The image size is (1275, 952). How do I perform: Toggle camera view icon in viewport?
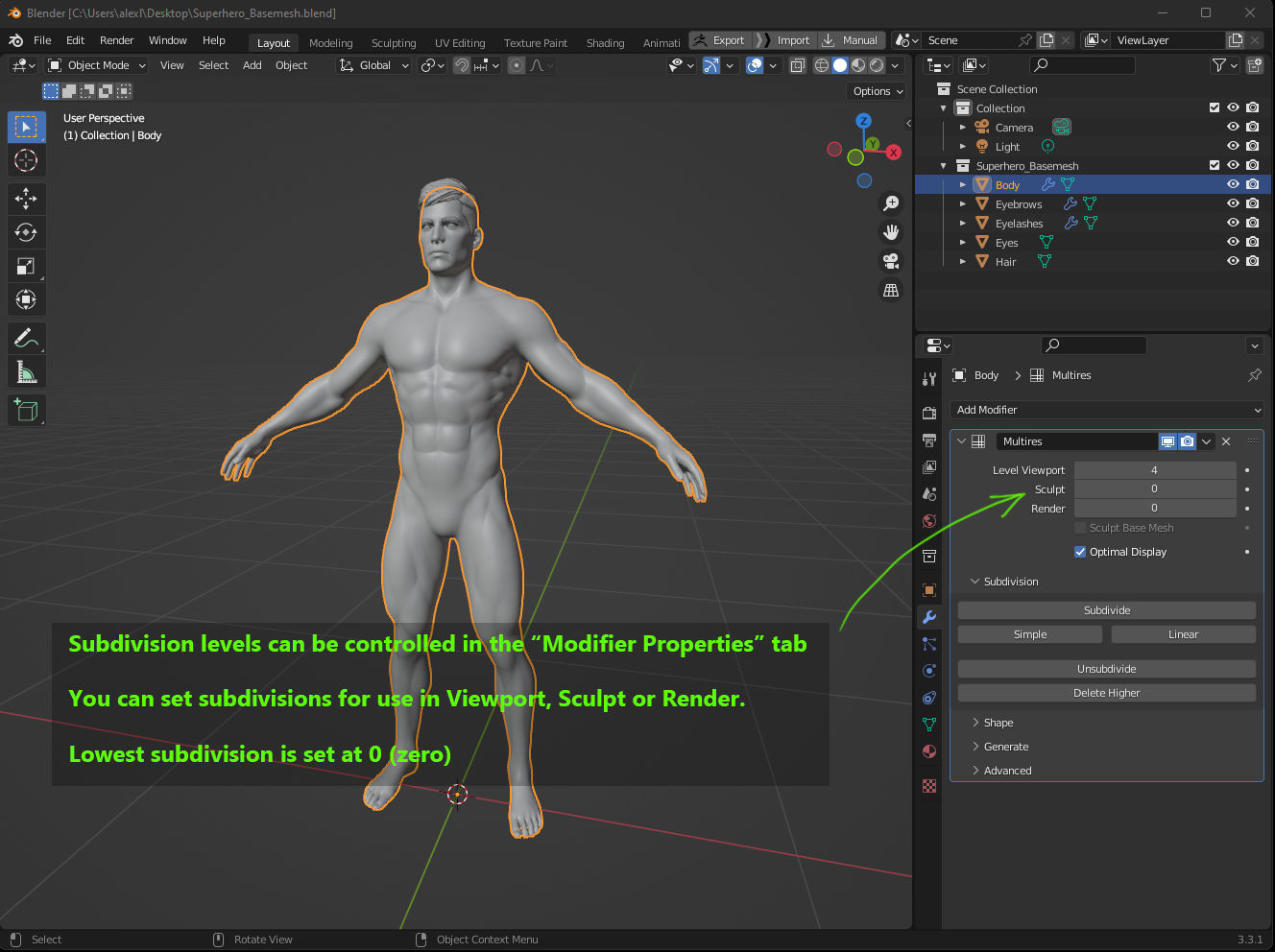pyautogui.click(x=891, y=261)
